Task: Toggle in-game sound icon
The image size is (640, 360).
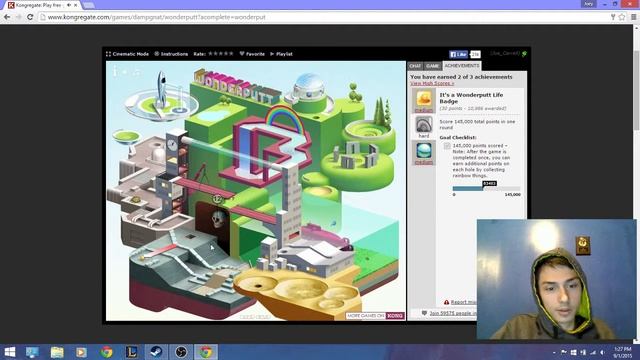Action: pyautogui.click(x=125, y=72)
